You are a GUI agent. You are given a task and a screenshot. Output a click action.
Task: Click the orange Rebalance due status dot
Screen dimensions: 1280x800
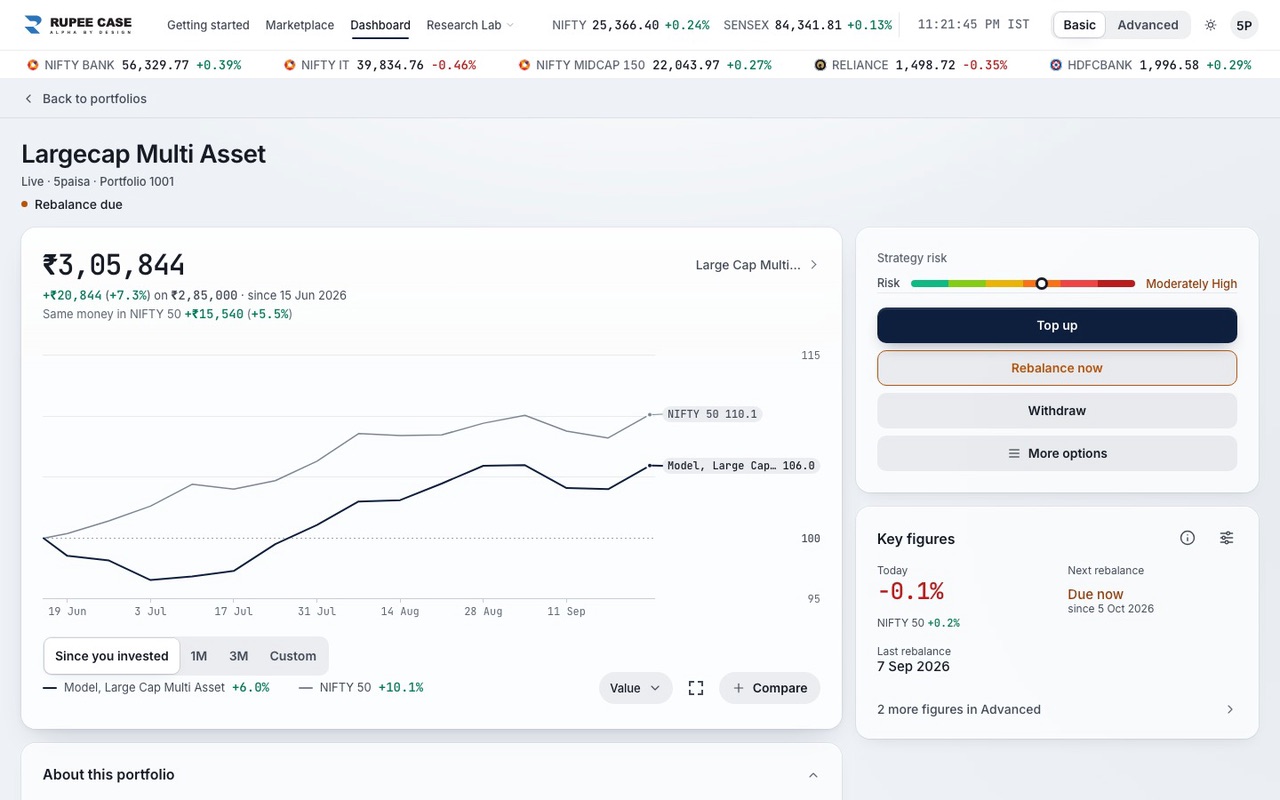25,204
